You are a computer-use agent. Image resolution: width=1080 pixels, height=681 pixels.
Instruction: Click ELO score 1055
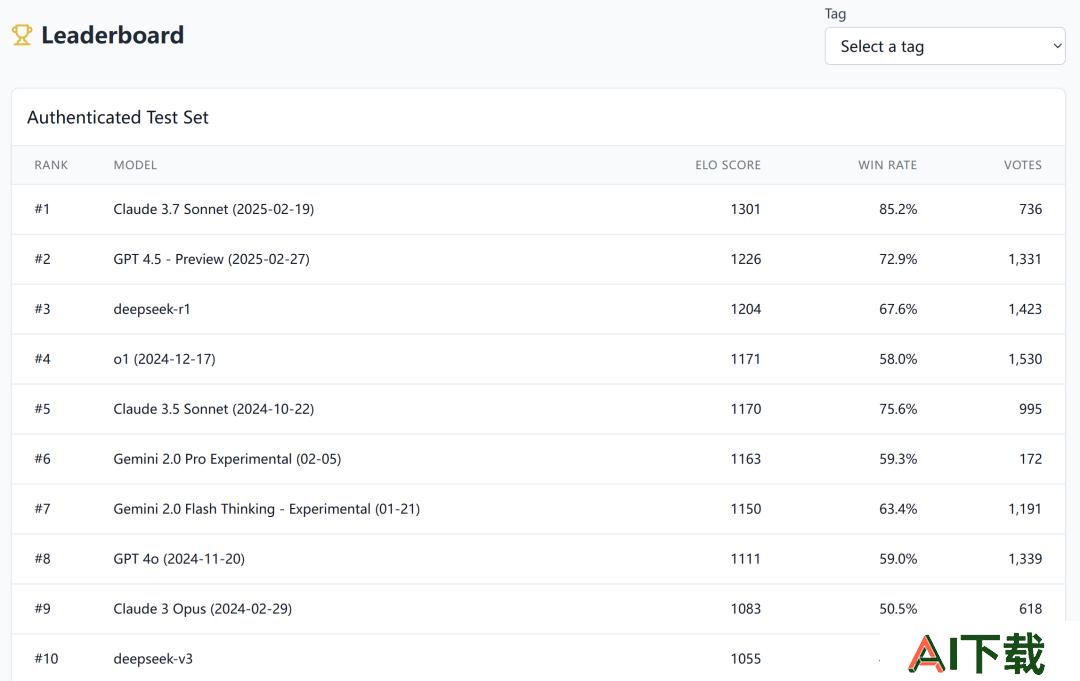click(x=745, y=659)
